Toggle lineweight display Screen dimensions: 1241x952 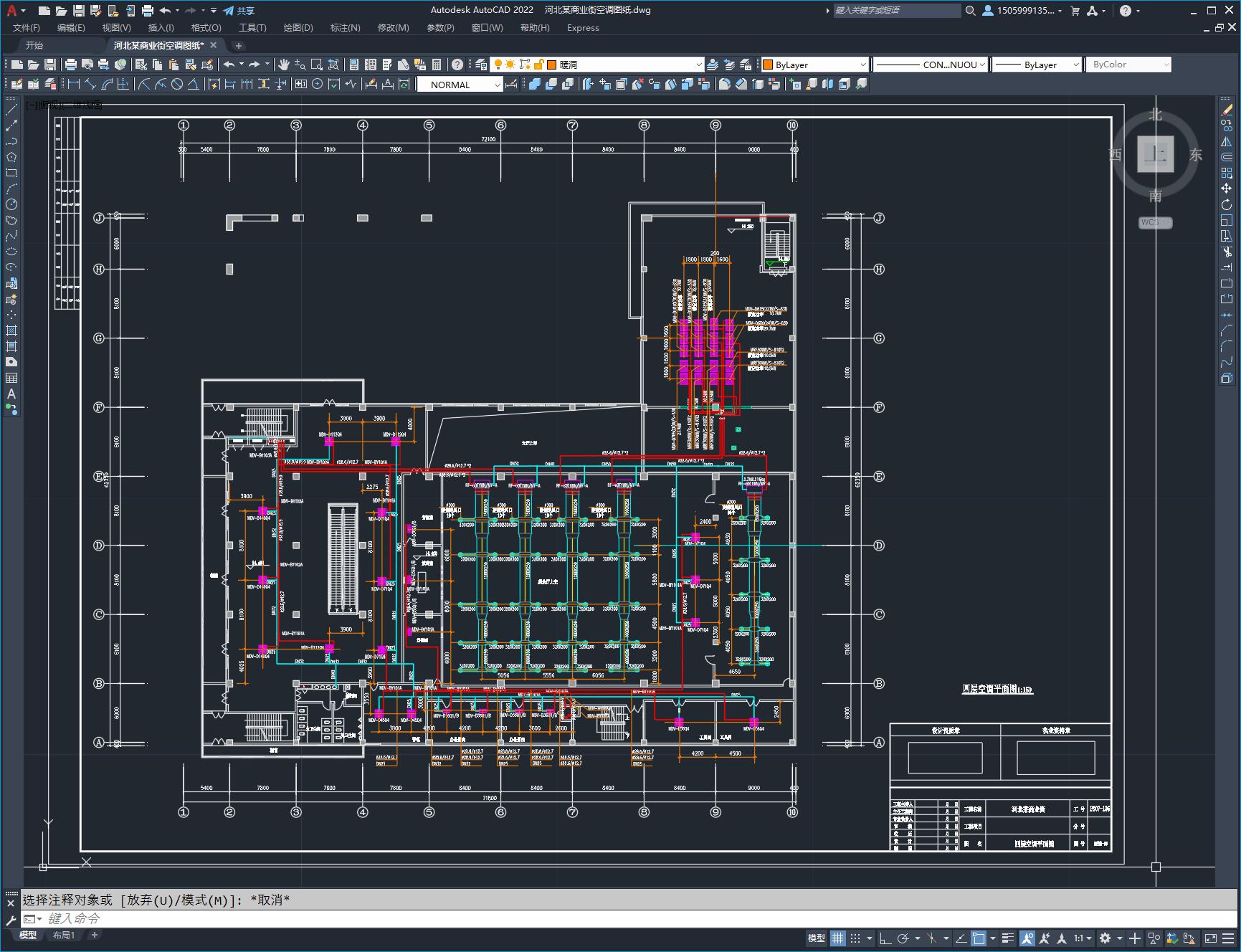[x=1008, y=938]
